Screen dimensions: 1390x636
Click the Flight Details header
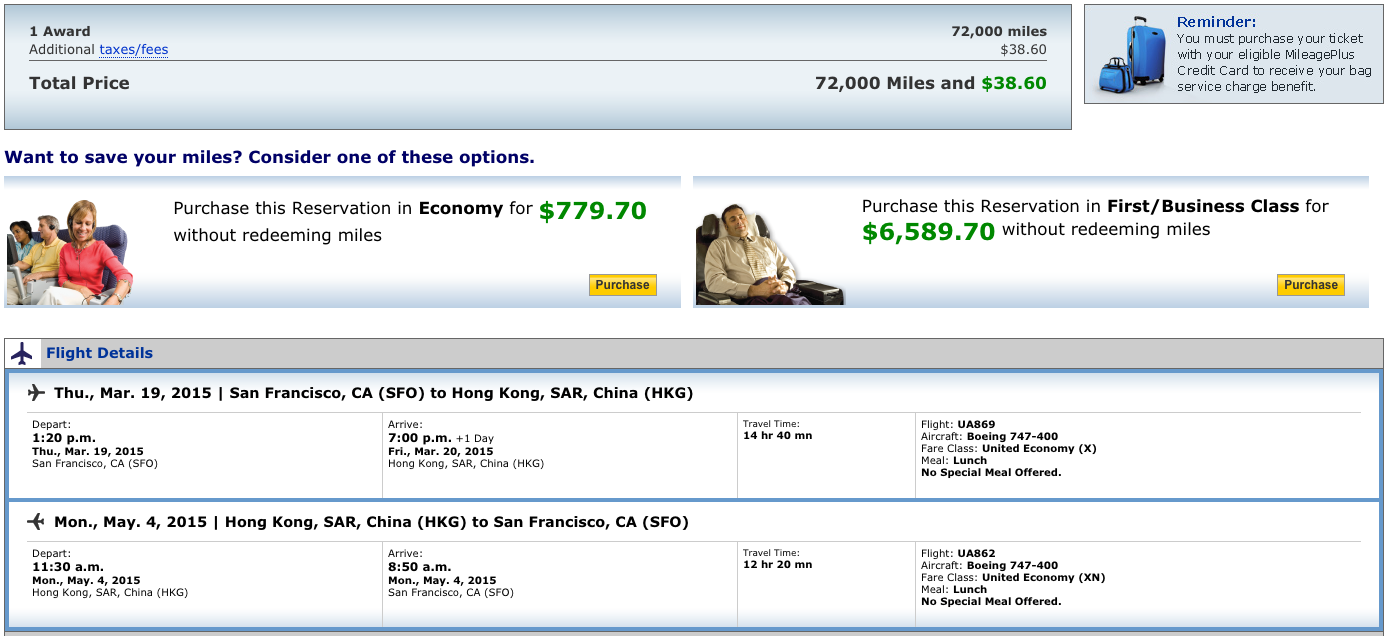coord(99,353)
